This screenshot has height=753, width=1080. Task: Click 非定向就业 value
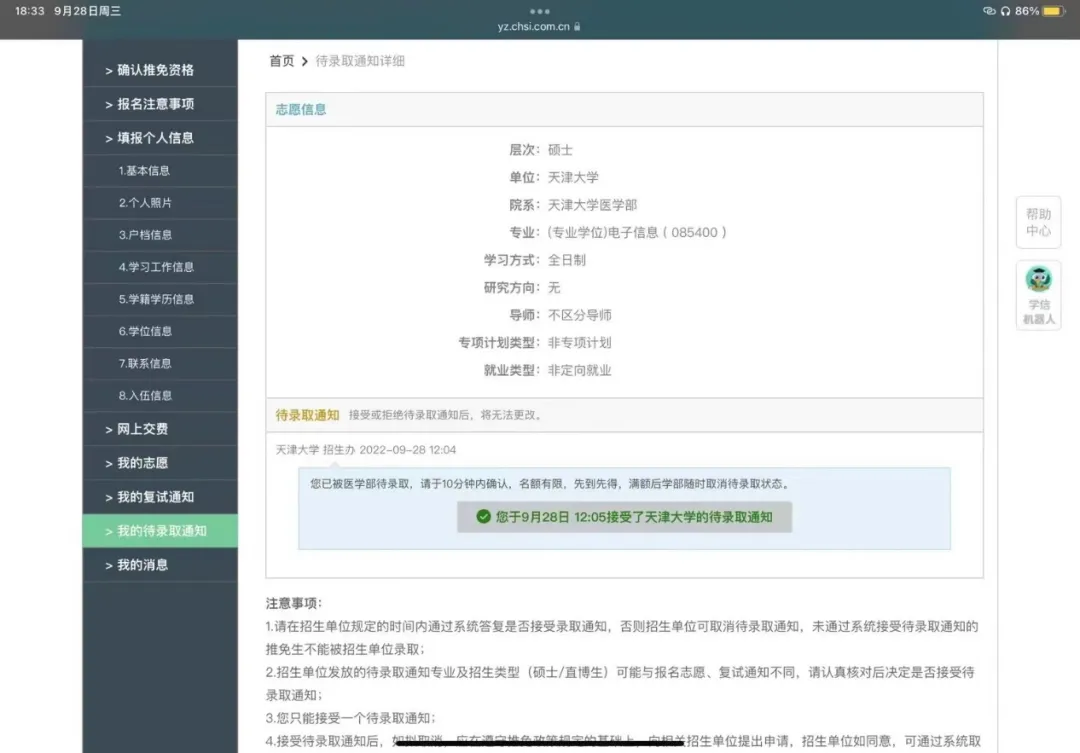[579, 371]
